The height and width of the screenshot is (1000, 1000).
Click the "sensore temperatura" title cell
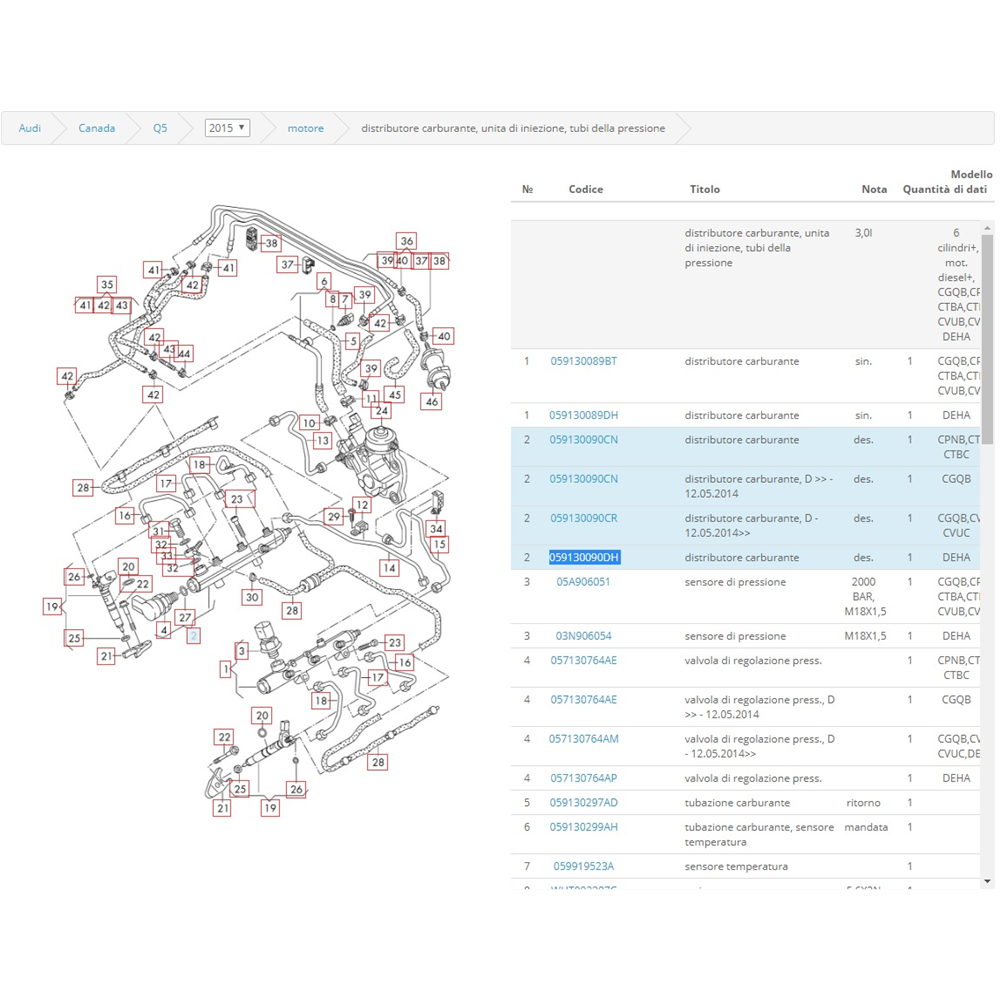(x=736, y=866)
